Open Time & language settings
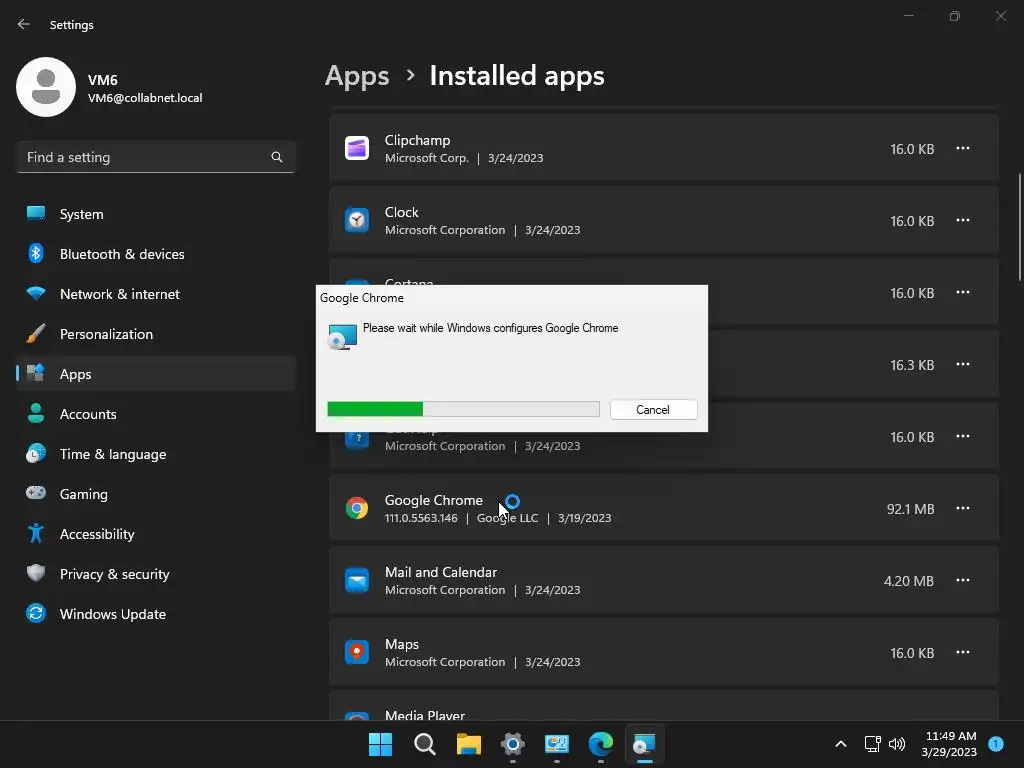 (x=155, y=454)
